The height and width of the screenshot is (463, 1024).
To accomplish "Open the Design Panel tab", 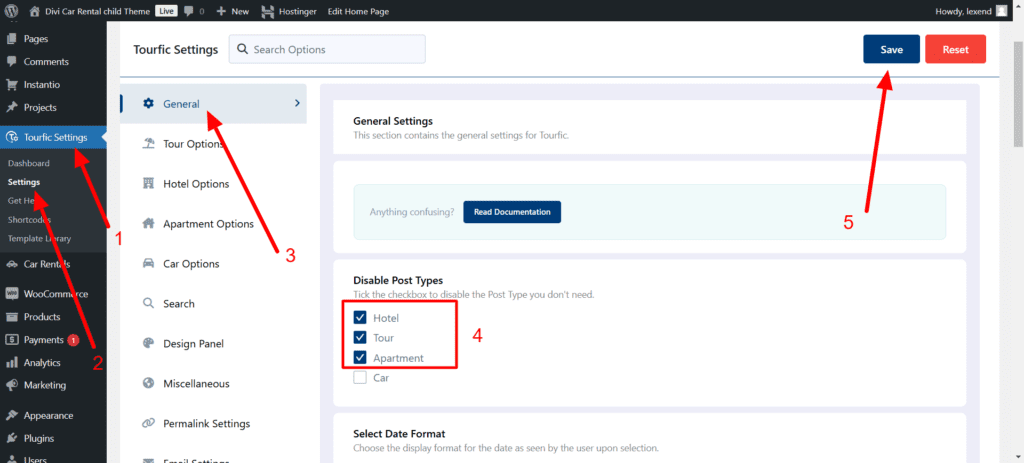I will point(214,343).
